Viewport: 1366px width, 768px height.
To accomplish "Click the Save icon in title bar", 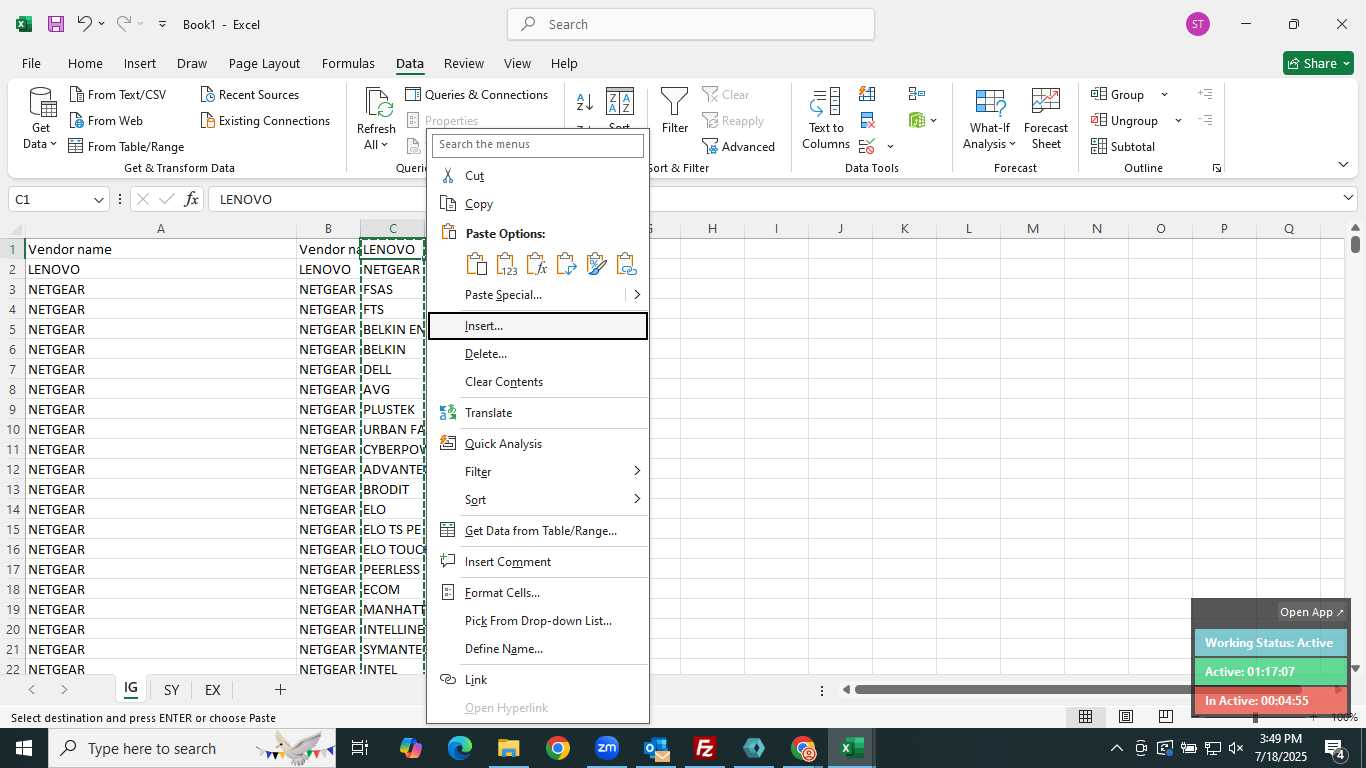I will tap(56, 24).
